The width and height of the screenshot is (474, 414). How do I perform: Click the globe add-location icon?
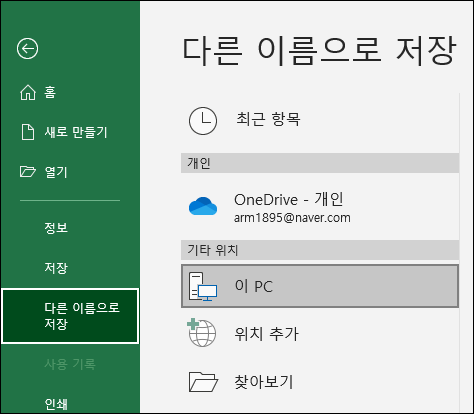click(202, 333)
